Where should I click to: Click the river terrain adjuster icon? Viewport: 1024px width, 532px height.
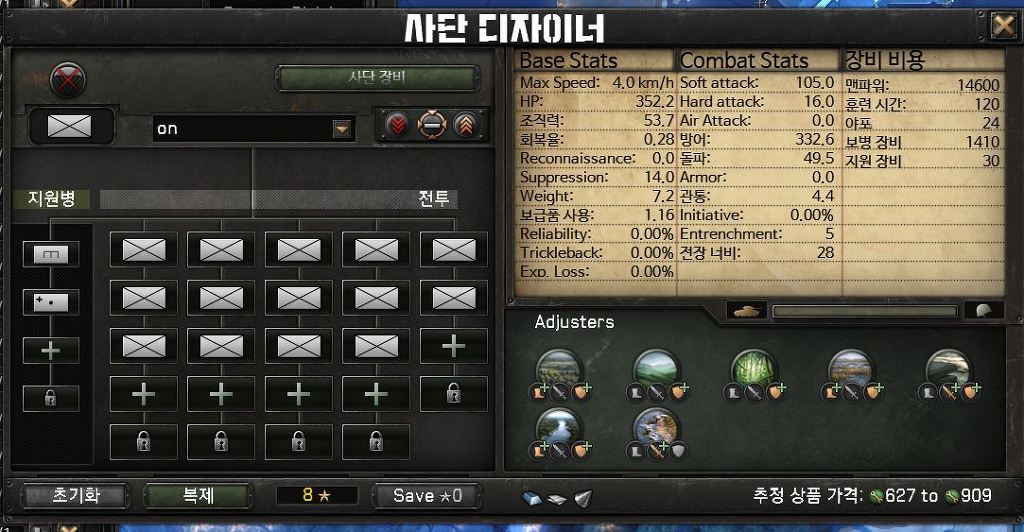click(x=558, y=429)
